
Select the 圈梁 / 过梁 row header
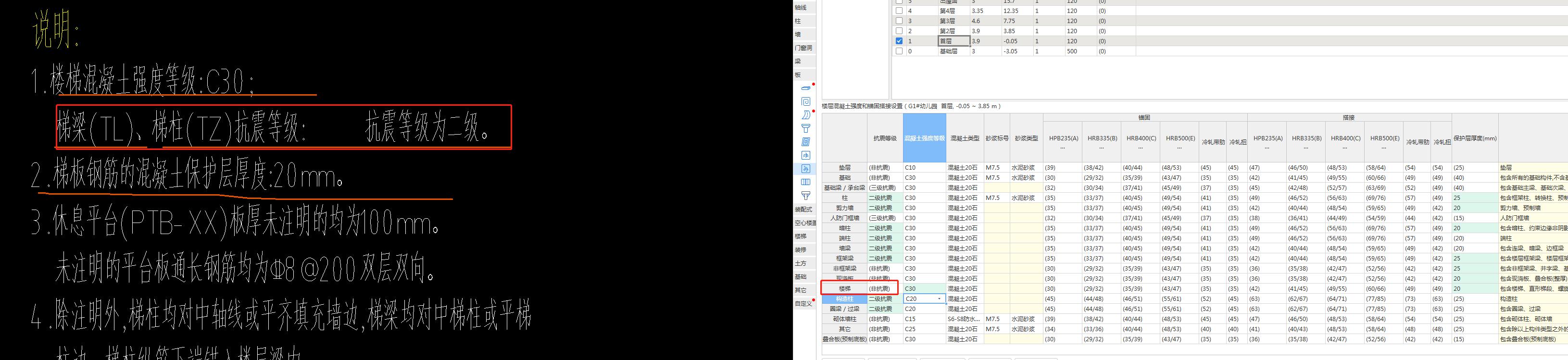(x=844, y=309)
